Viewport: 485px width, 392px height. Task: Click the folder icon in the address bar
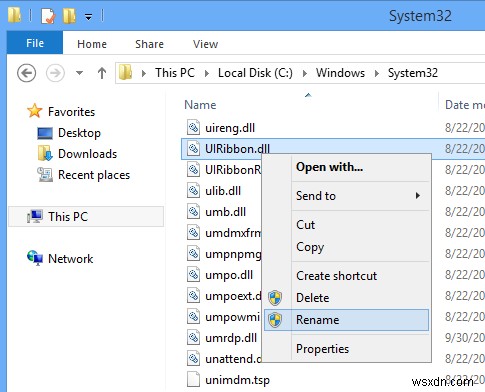(126, 72)
